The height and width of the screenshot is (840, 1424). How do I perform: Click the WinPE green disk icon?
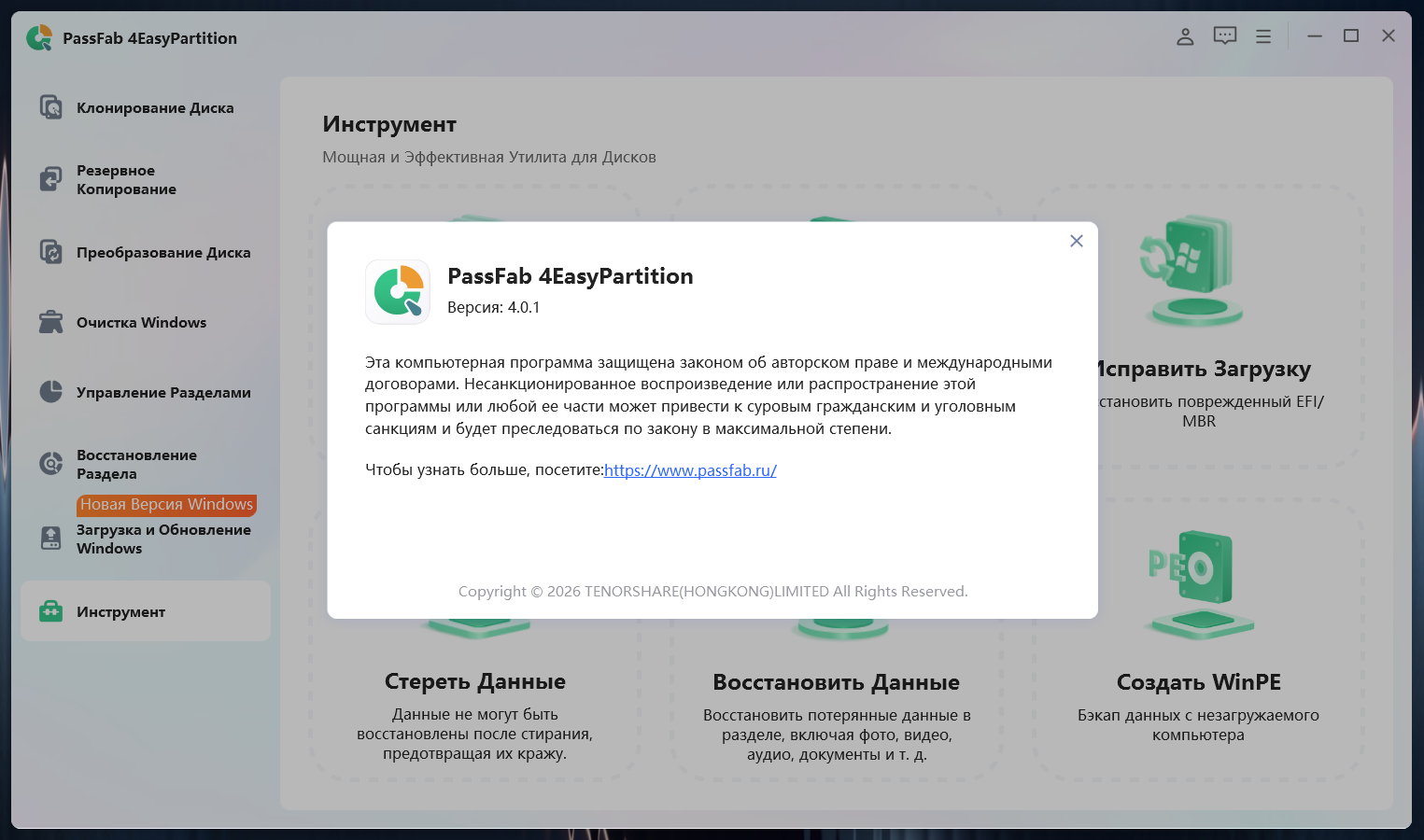(x=1199, y=583)
